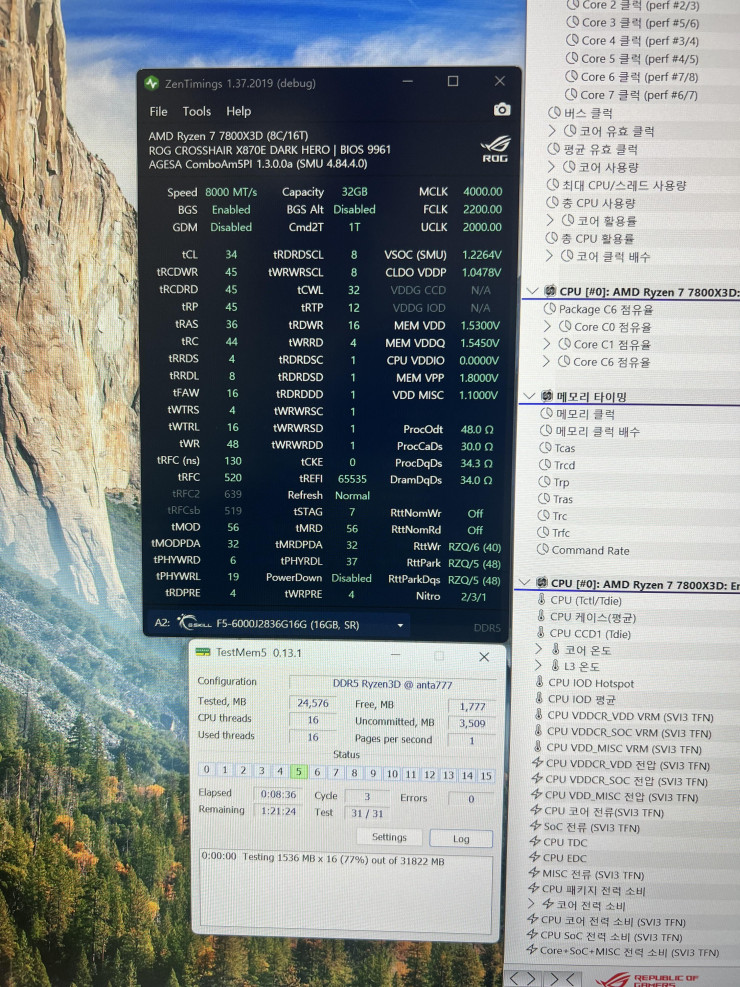The image size is (740, 987).
Task: Close the TestMem5 window
Action: (x=484, y=657)
